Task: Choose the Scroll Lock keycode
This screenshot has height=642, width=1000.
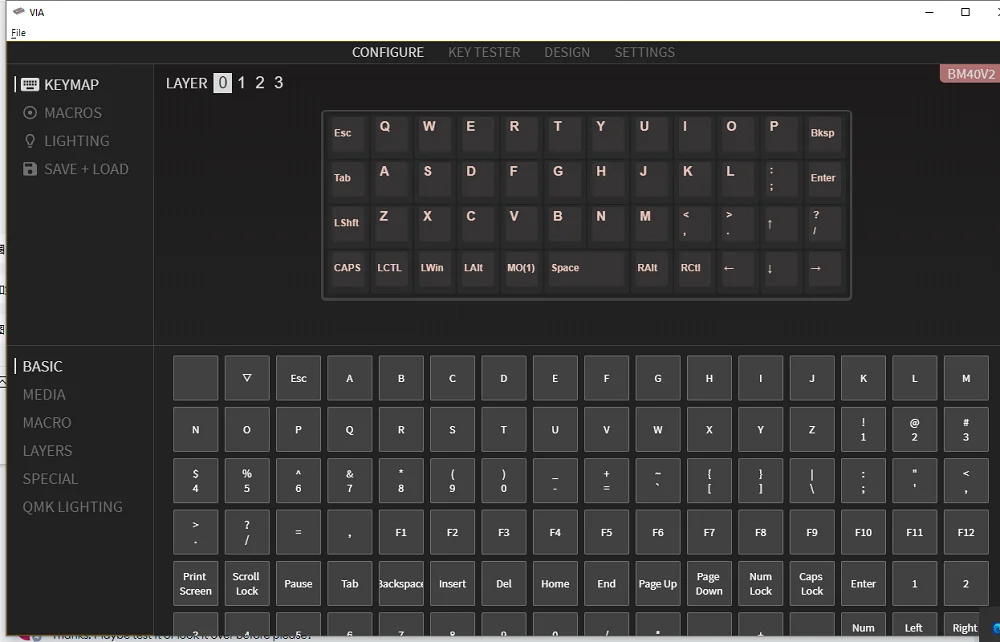Action: tap(247, 583)
